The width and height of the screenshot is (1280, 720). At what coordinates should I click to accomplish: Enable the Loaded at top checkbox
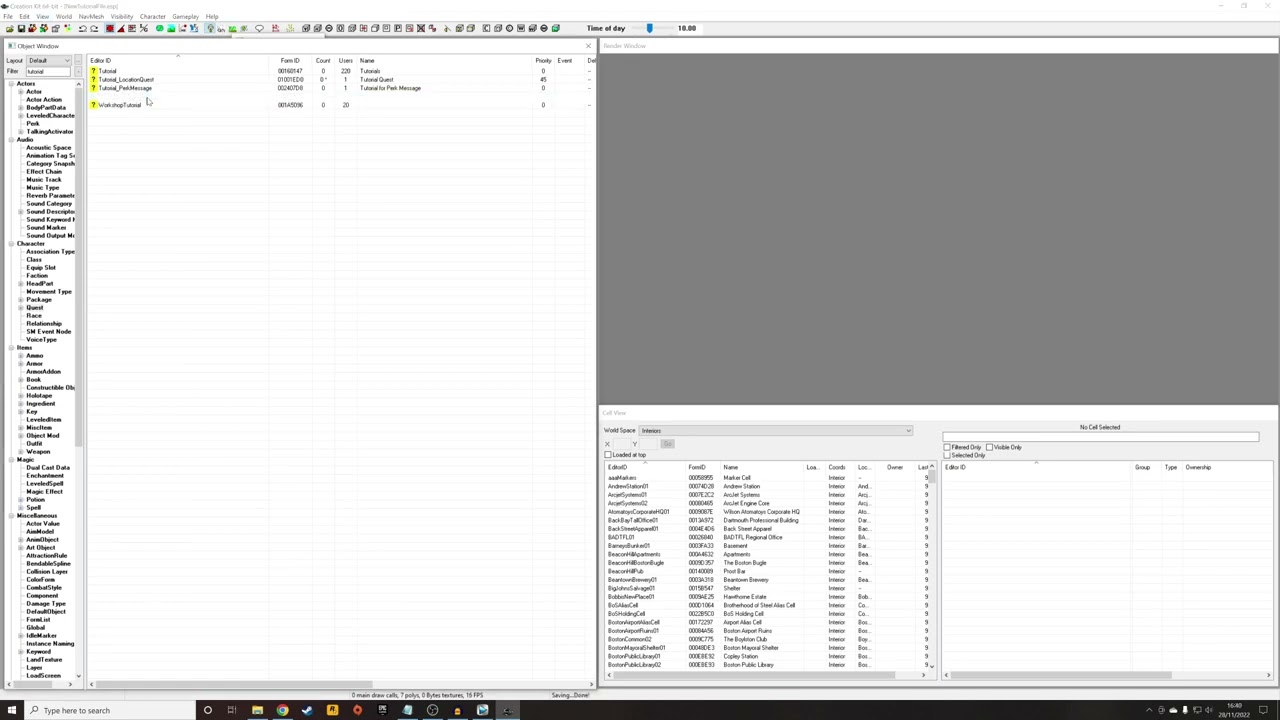(608, 455)
